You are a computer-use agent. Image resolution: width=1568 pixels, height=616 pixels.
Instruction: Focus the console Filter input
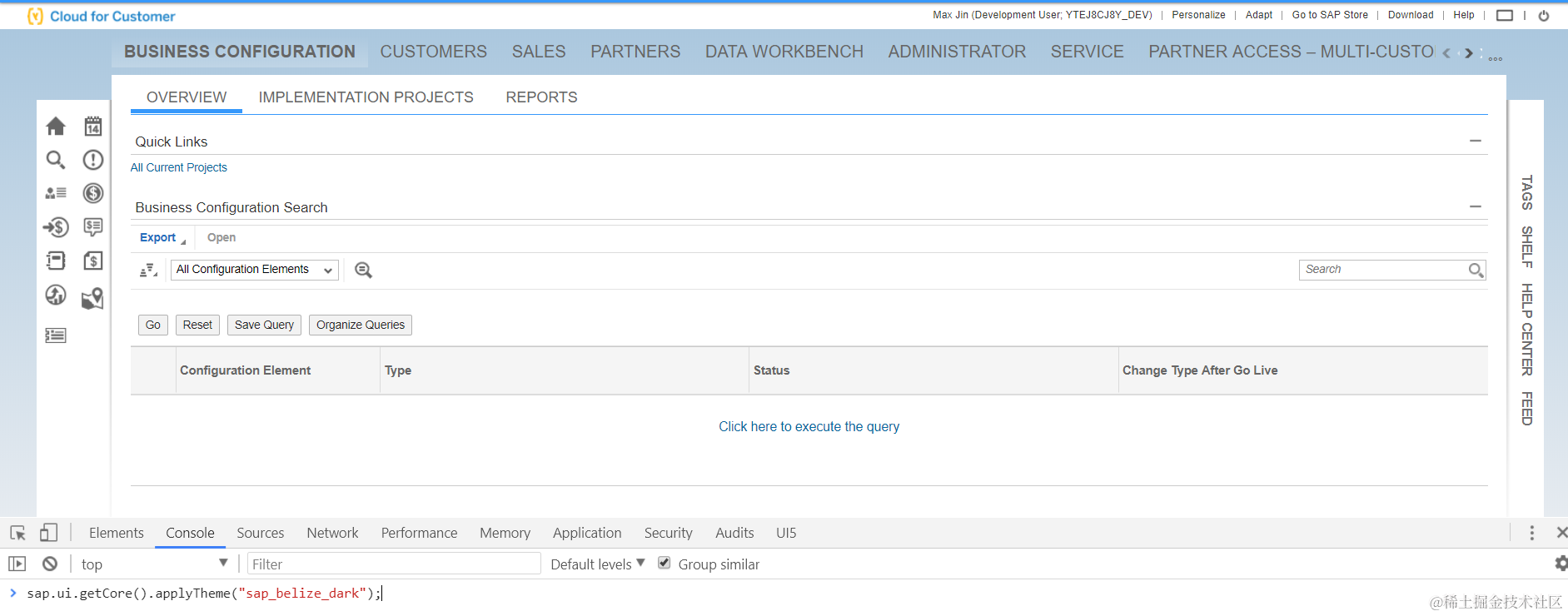coord(394,564)
